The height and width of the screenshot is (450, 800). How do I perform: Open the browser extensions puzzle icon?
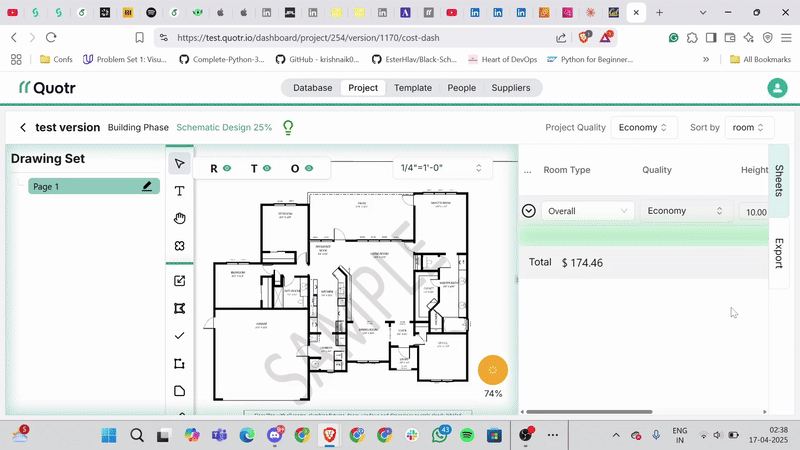pyautogui.click(x=692, y=37)
